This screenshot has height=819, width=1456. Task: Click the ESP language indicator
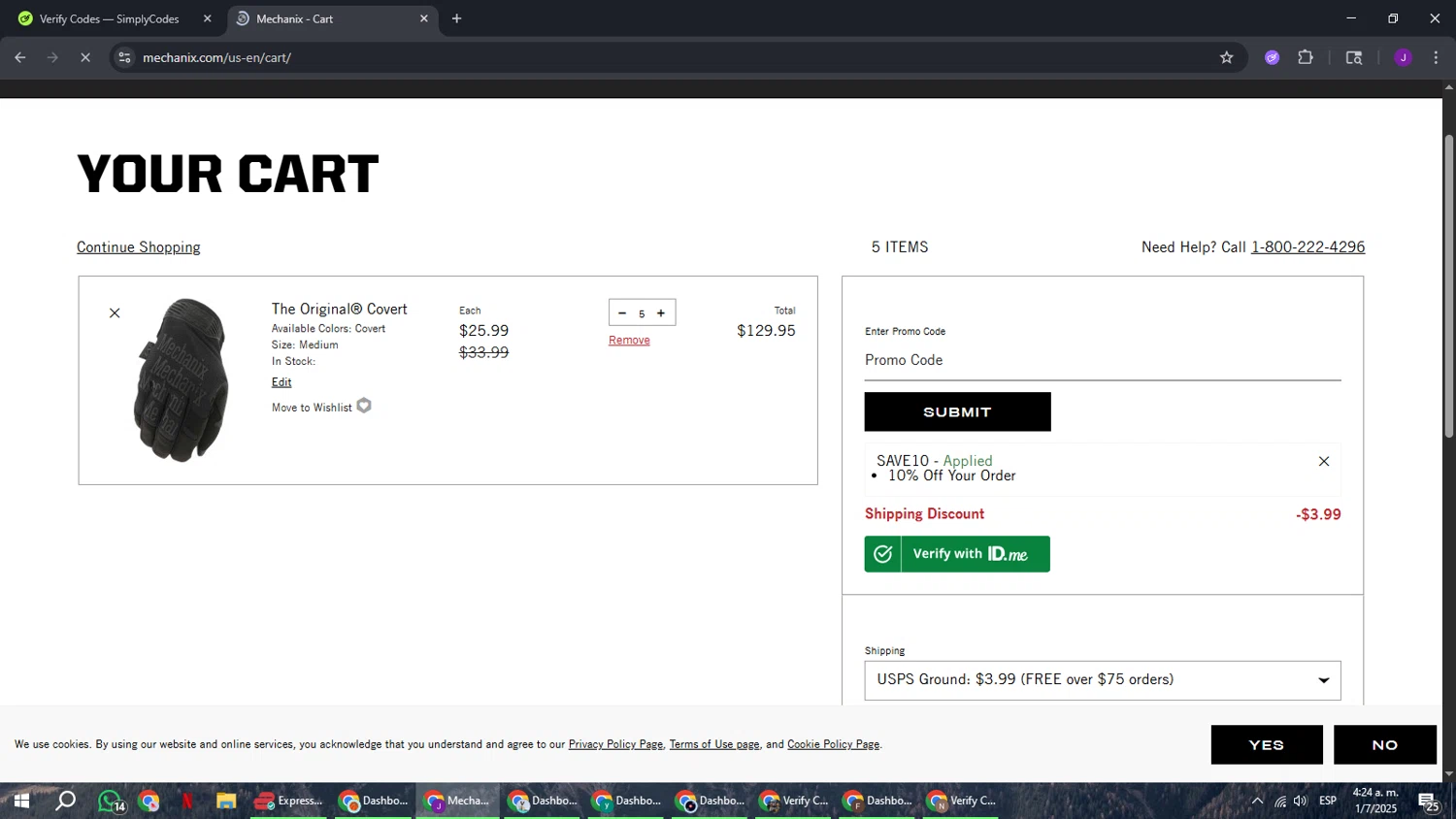click(1328, 801)
